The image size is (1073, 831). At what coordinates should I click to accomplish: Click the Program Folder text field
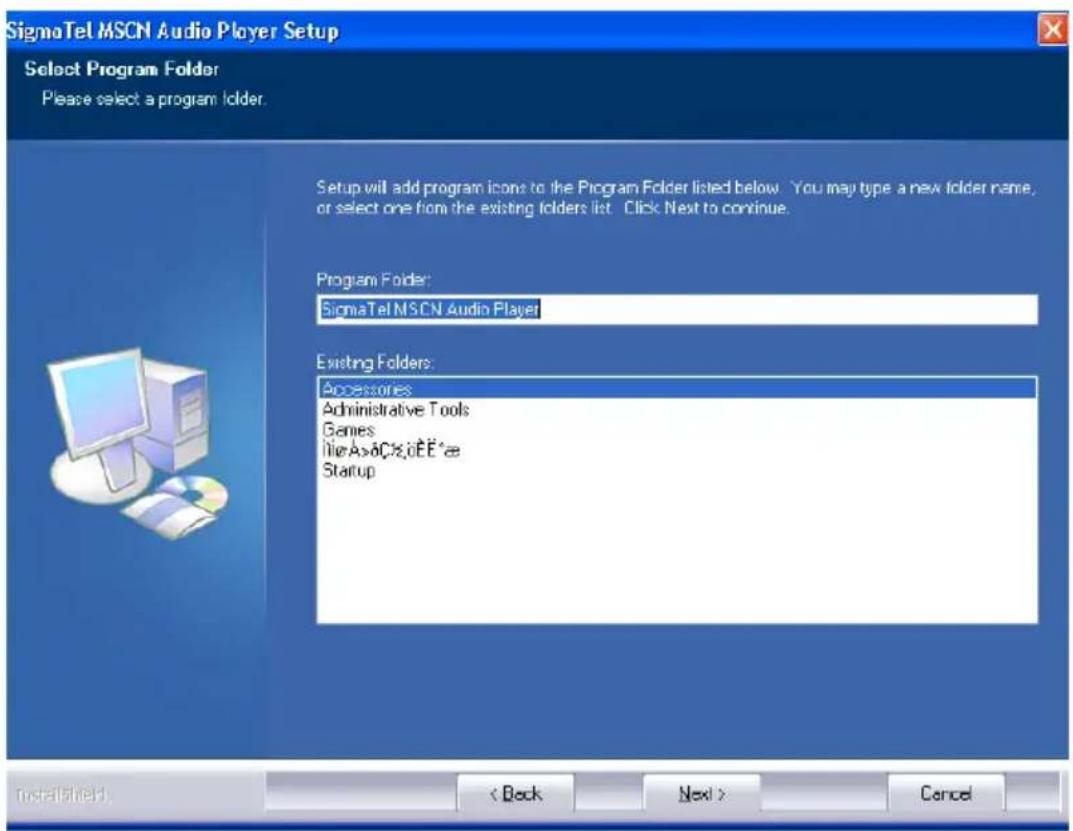[677, 309]
